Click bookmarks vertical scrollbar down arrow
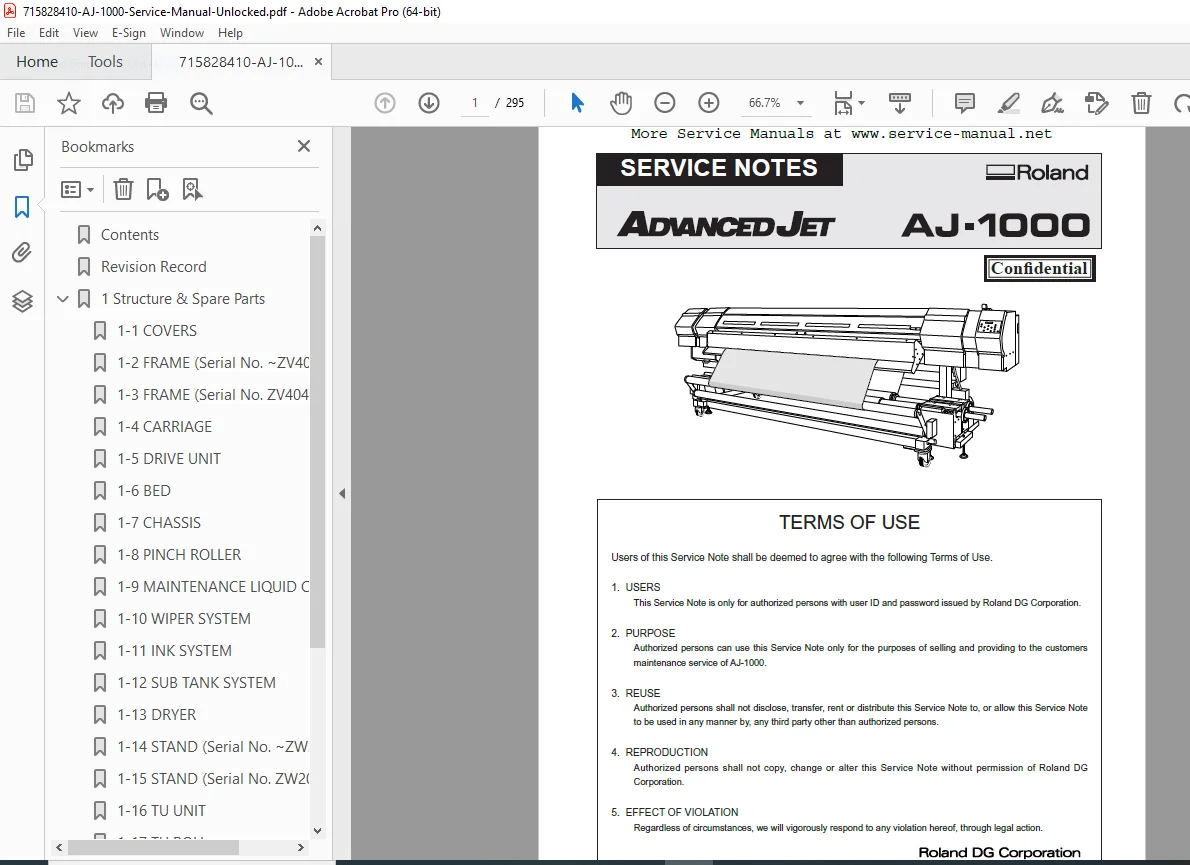The width and height of the screenshot is (1190, 865). (x=317, y=831)
